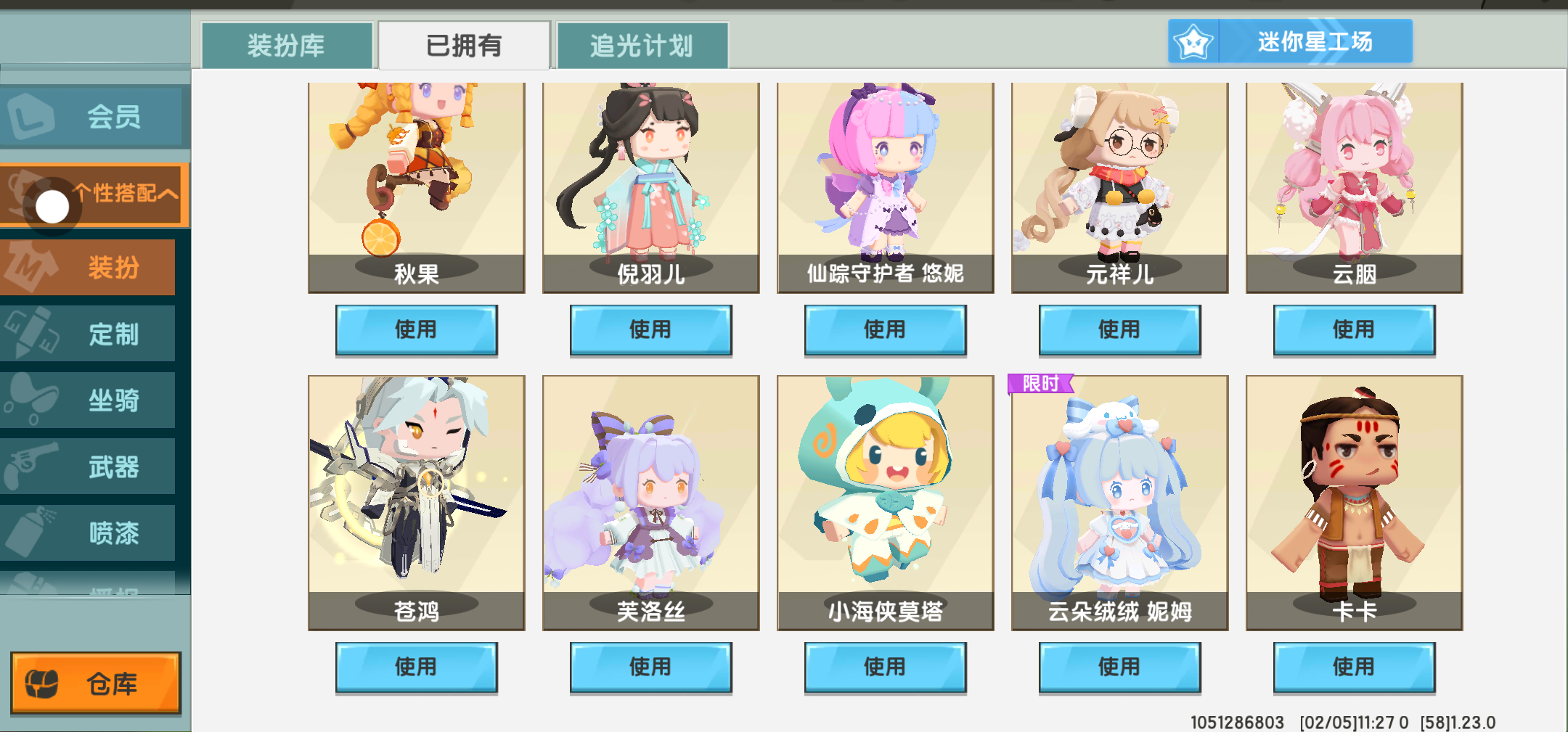Image resolution: width=1568 pixels, height=732 pixels.
Task: Click 使用 under 仙踪守护者 悠妮
Action: pos(885,330)
